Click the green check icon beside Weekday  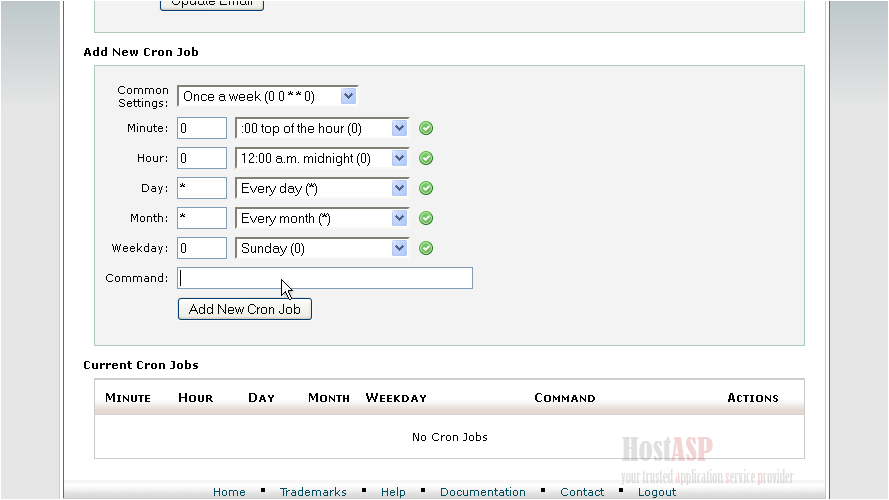click(x=426, y=248)
